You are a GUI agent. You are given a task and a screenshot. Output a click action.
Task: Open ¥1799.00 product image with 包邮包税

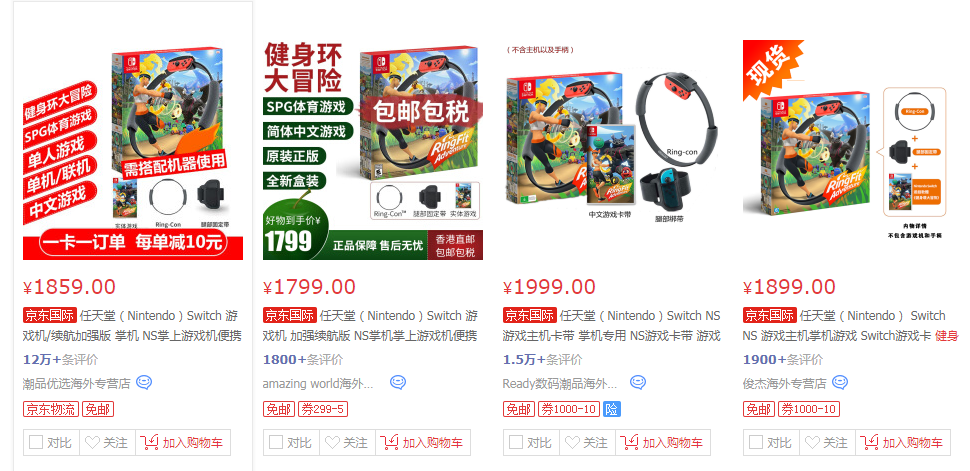372,150
